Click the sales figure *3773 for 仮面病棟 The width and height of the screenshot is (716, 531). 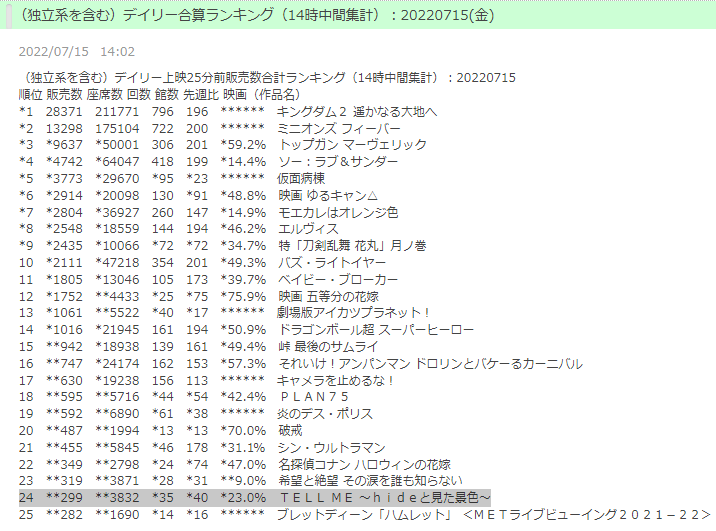(x=64, y=179)
